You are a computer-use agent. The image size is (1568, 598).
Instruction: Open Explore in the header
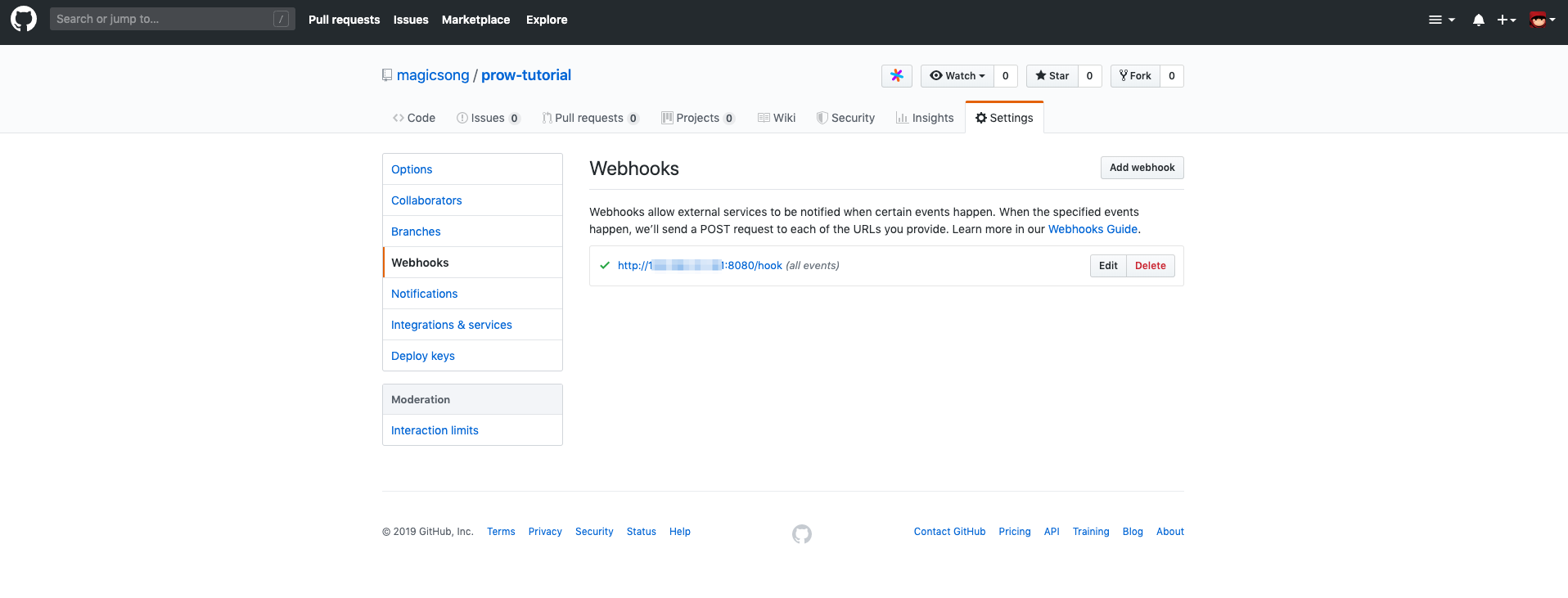547,20
